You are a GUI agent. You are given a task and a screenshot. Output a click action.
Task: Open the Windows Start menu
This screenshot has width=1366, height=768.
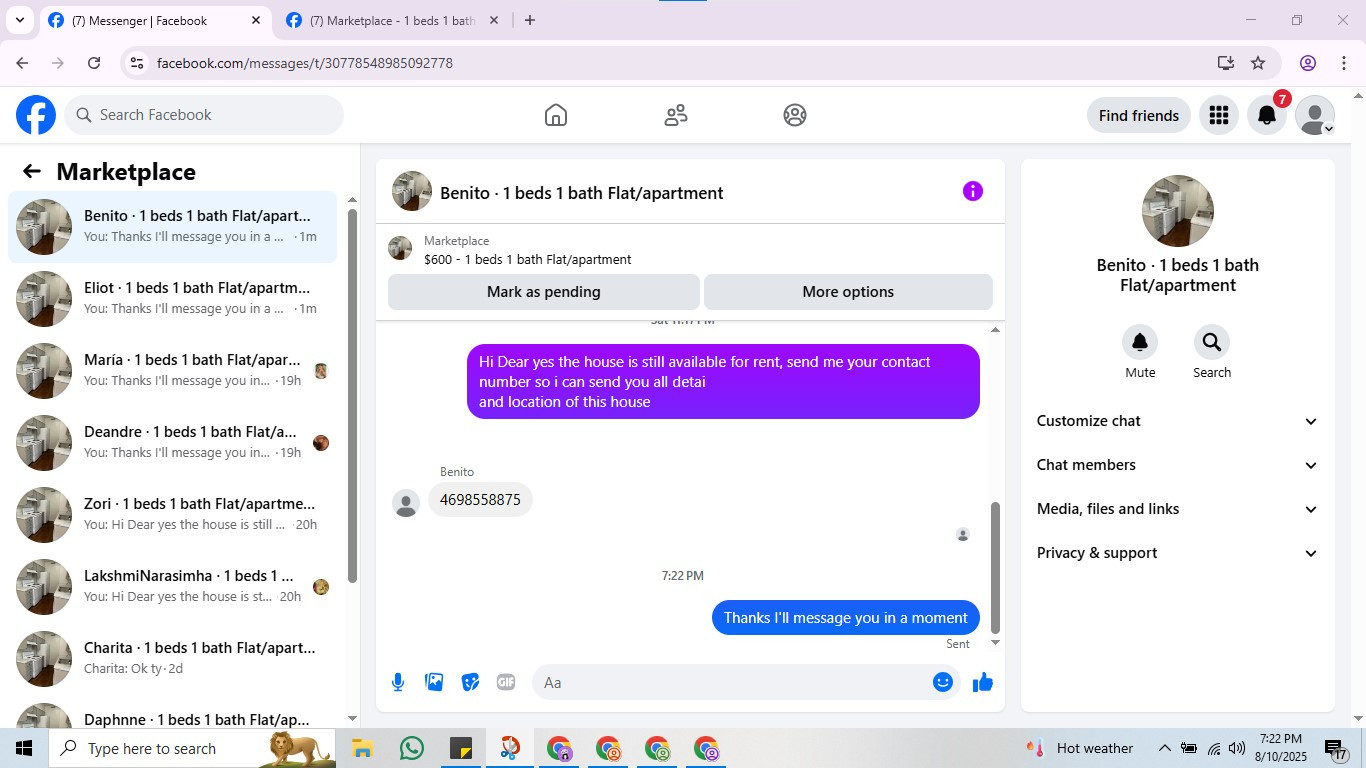tap(24, 748)
